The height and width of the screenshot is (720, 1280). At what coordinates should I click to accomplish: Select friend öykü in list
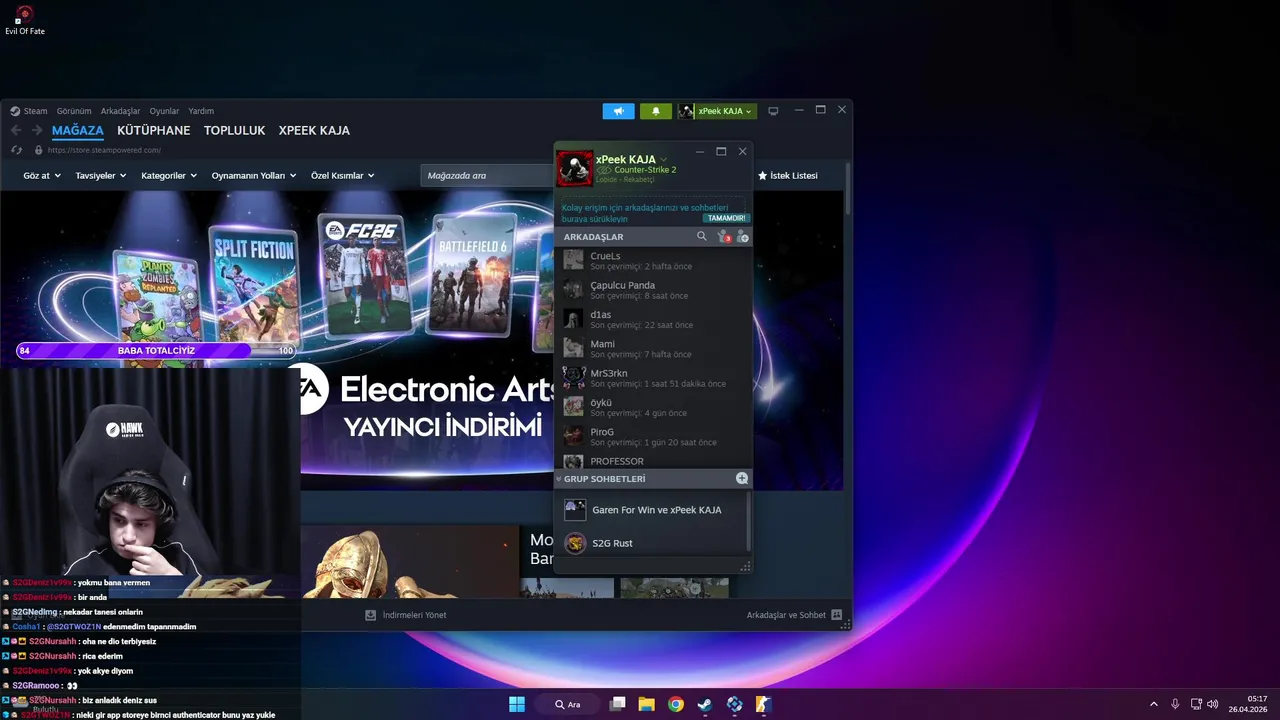pyautogui.click(x=653, y=407)
